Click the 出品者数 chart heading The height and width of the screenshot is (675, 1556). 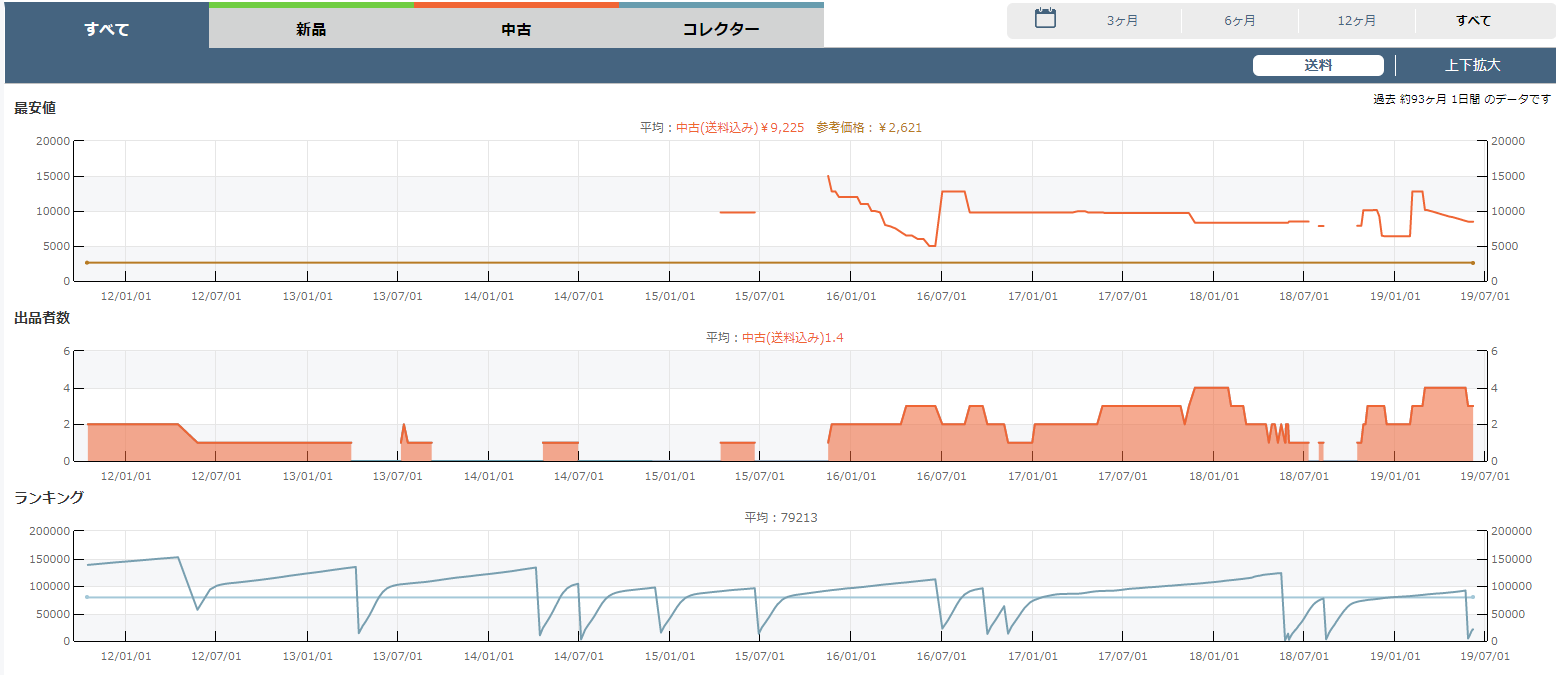coord(42,318)
